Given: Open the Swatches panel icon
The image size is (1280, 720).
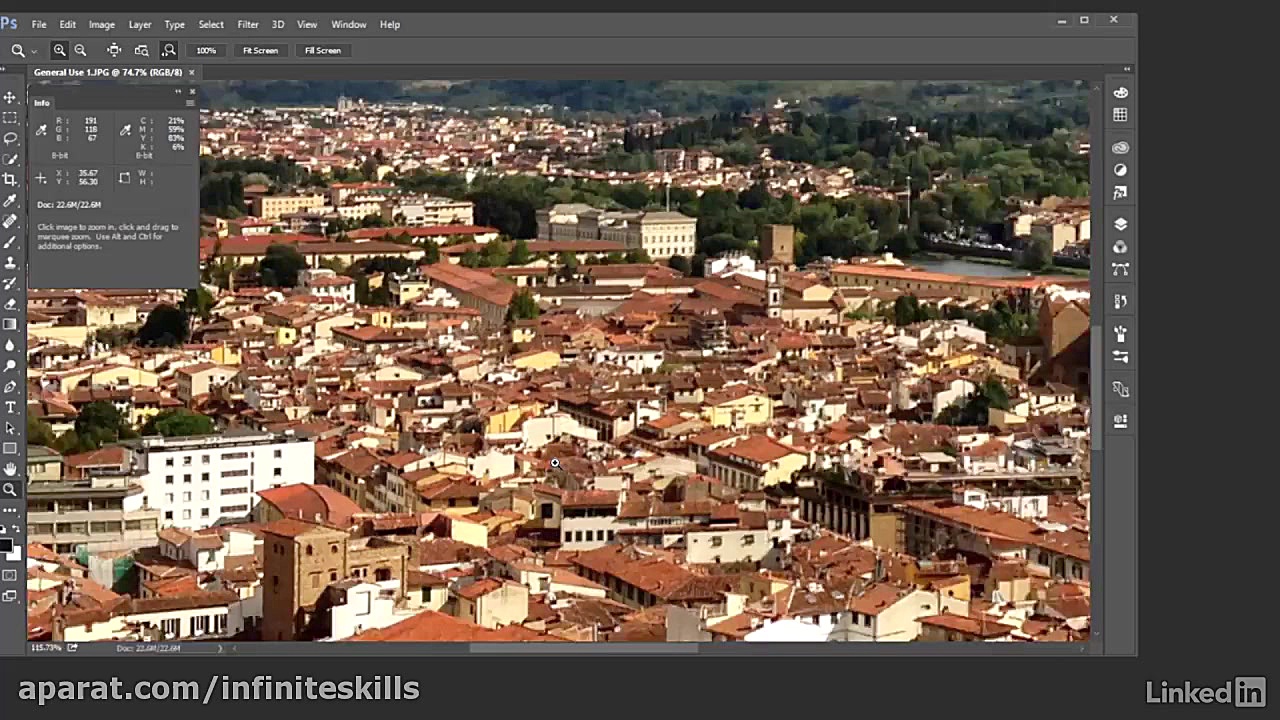Looking at the screenshot, I should click(x=1120, y=116).
